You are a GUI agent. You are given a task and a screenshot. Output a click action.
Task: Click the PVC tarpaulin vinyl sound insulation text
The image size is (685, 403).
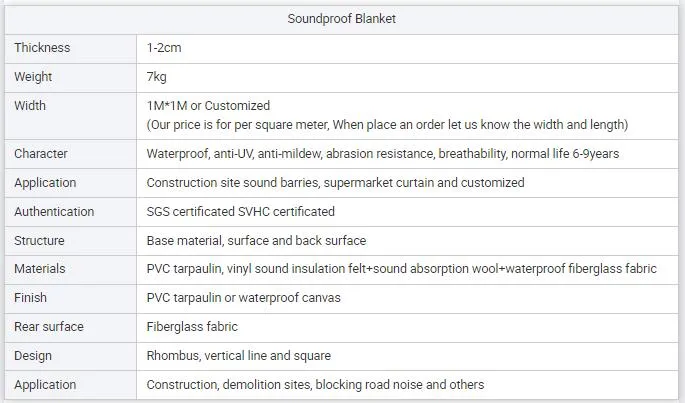[x=401, y=269]
